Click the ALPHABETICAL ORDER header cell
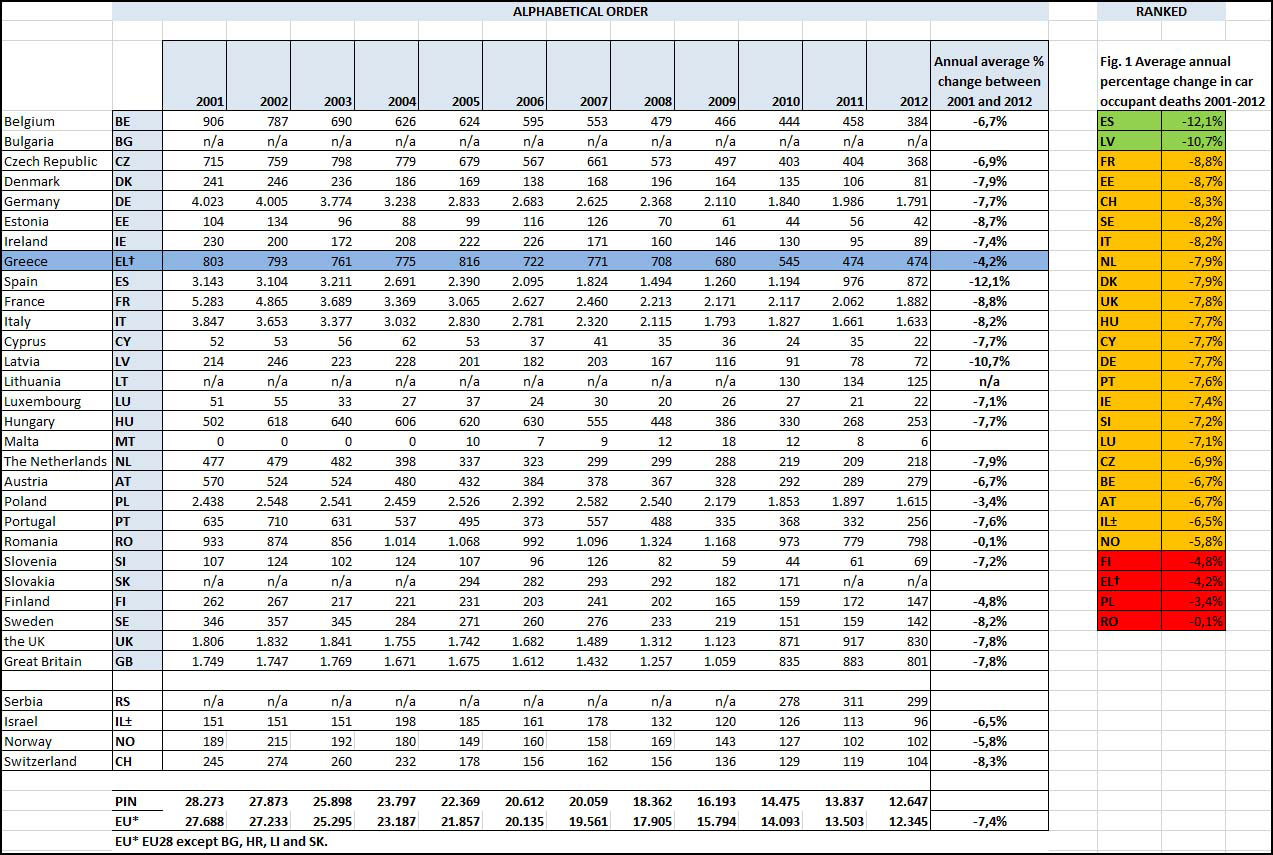 [580, 11]
